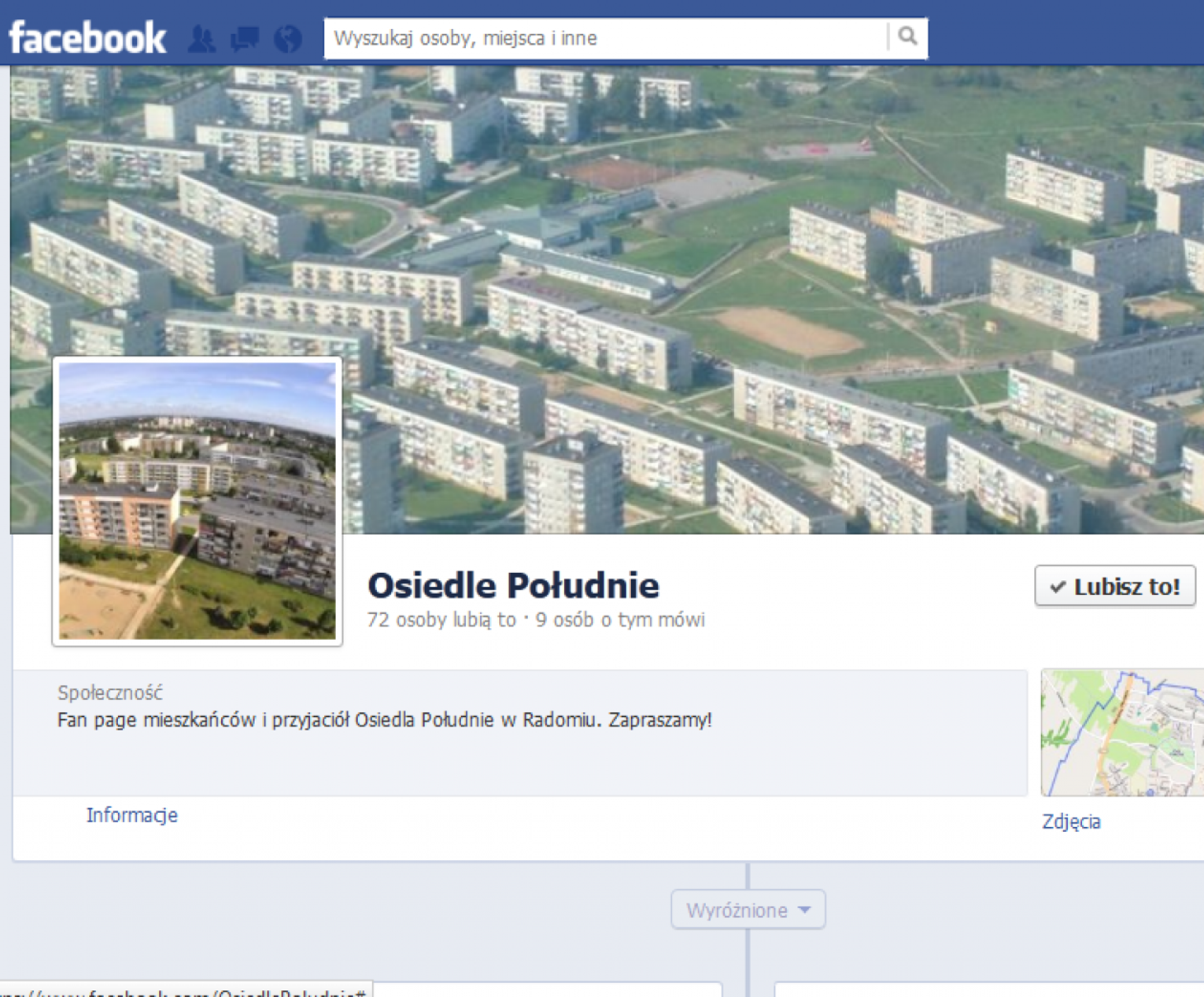Click the Społeczność category label
Screen dimensions: 1204x997
(110, 692)
